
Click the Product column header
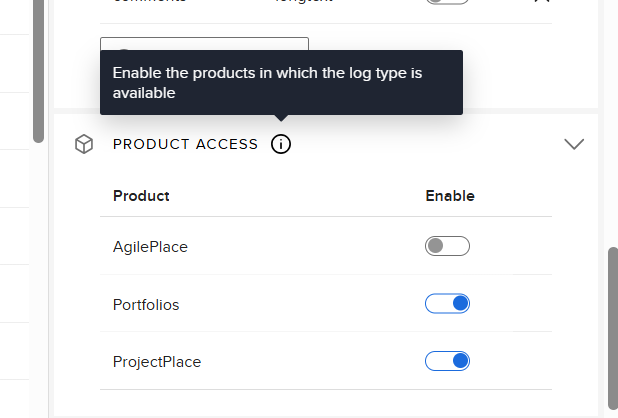[x=141, y=196]
